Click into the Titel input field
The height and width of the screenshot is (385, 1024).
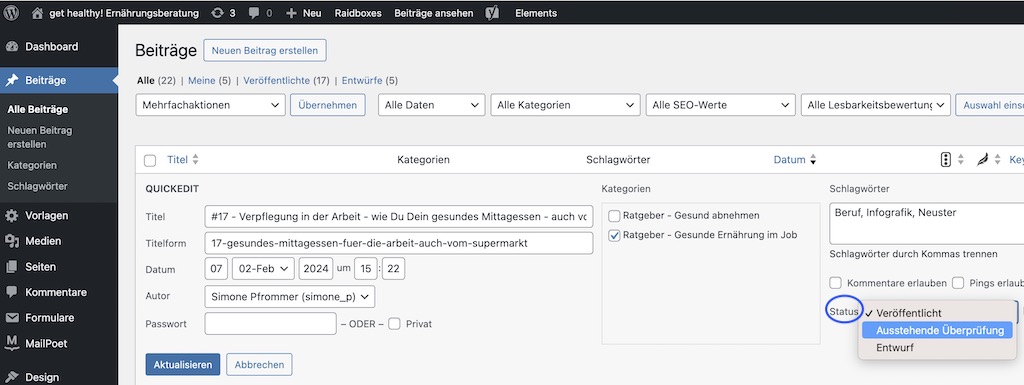pyautogui.click(x=398, y=216)
